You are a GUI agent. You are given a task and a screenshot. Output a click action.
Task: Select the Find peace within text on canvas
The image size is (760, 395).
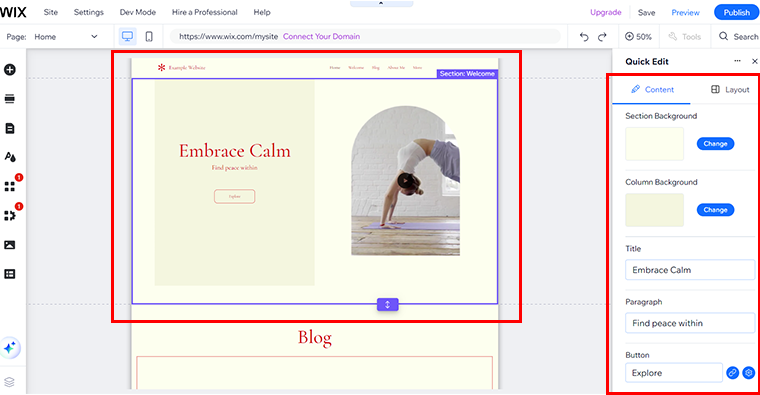pyautogui.click(x=235, y=168)
